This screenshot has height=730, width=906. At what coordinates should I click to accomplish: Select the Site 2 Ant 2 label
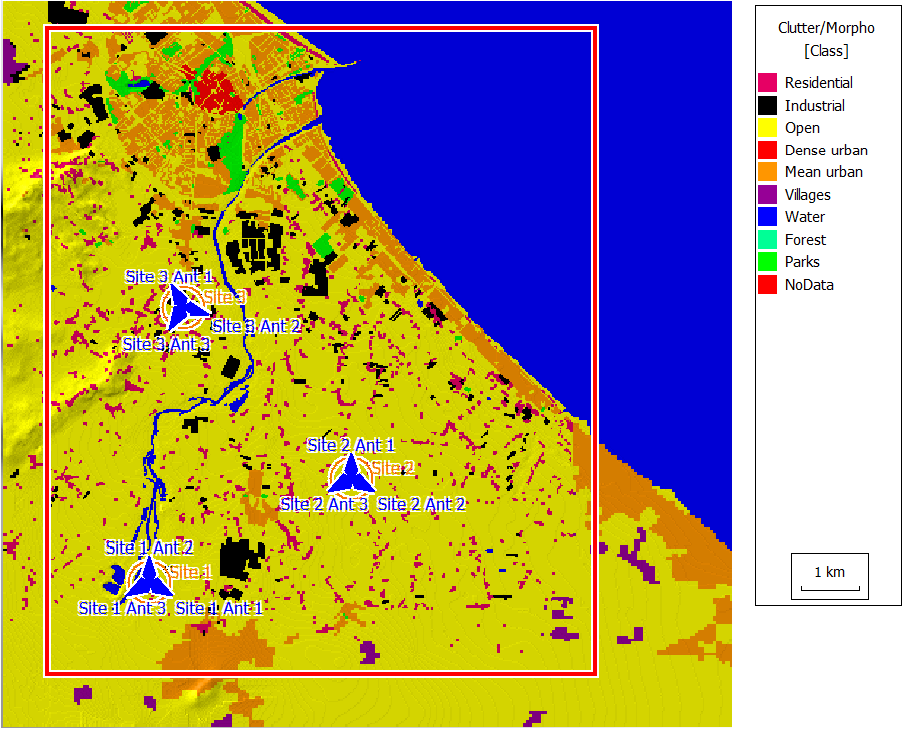click(422, 504)
